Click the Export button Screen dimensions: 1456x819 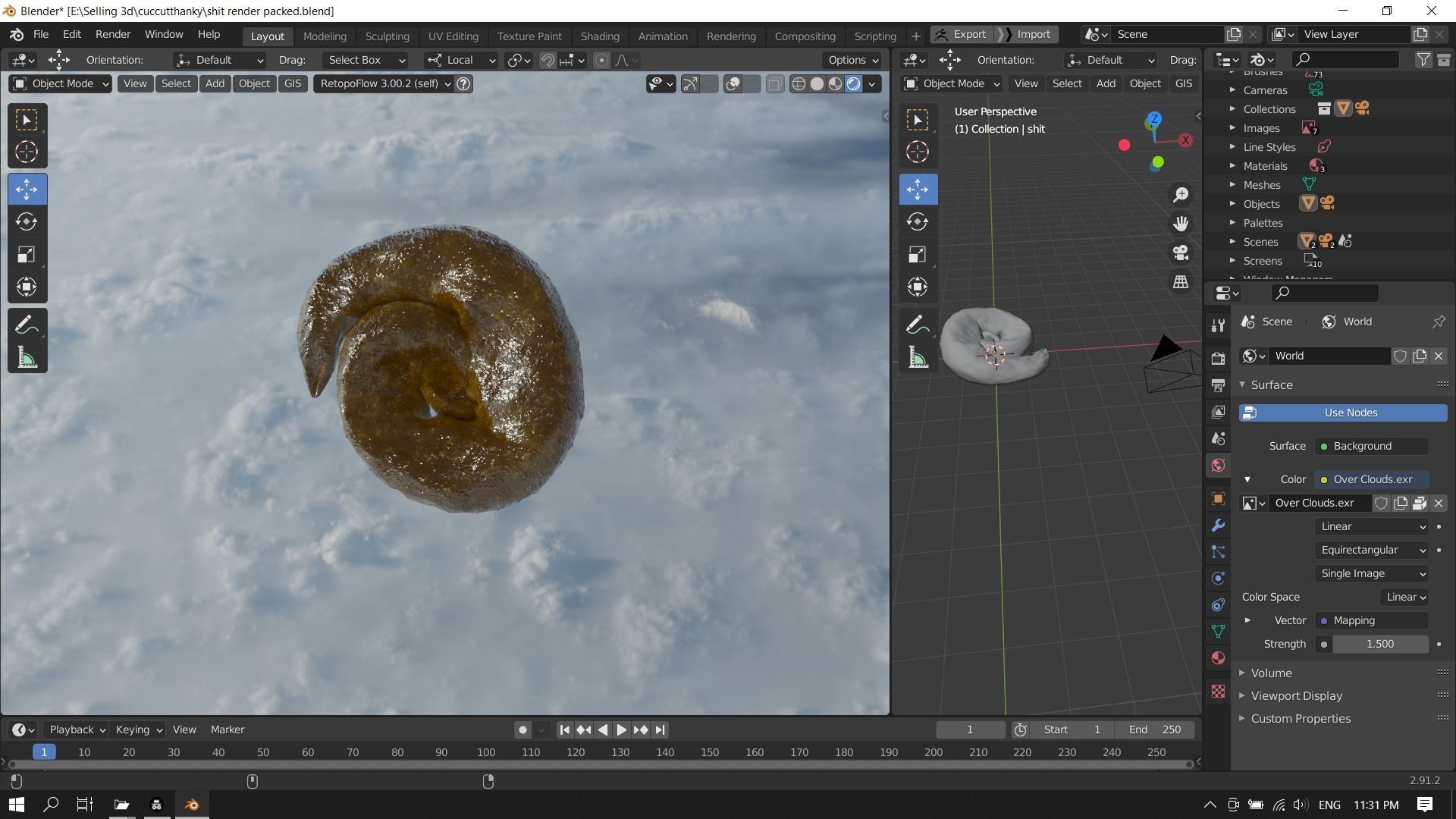point(962,34)
